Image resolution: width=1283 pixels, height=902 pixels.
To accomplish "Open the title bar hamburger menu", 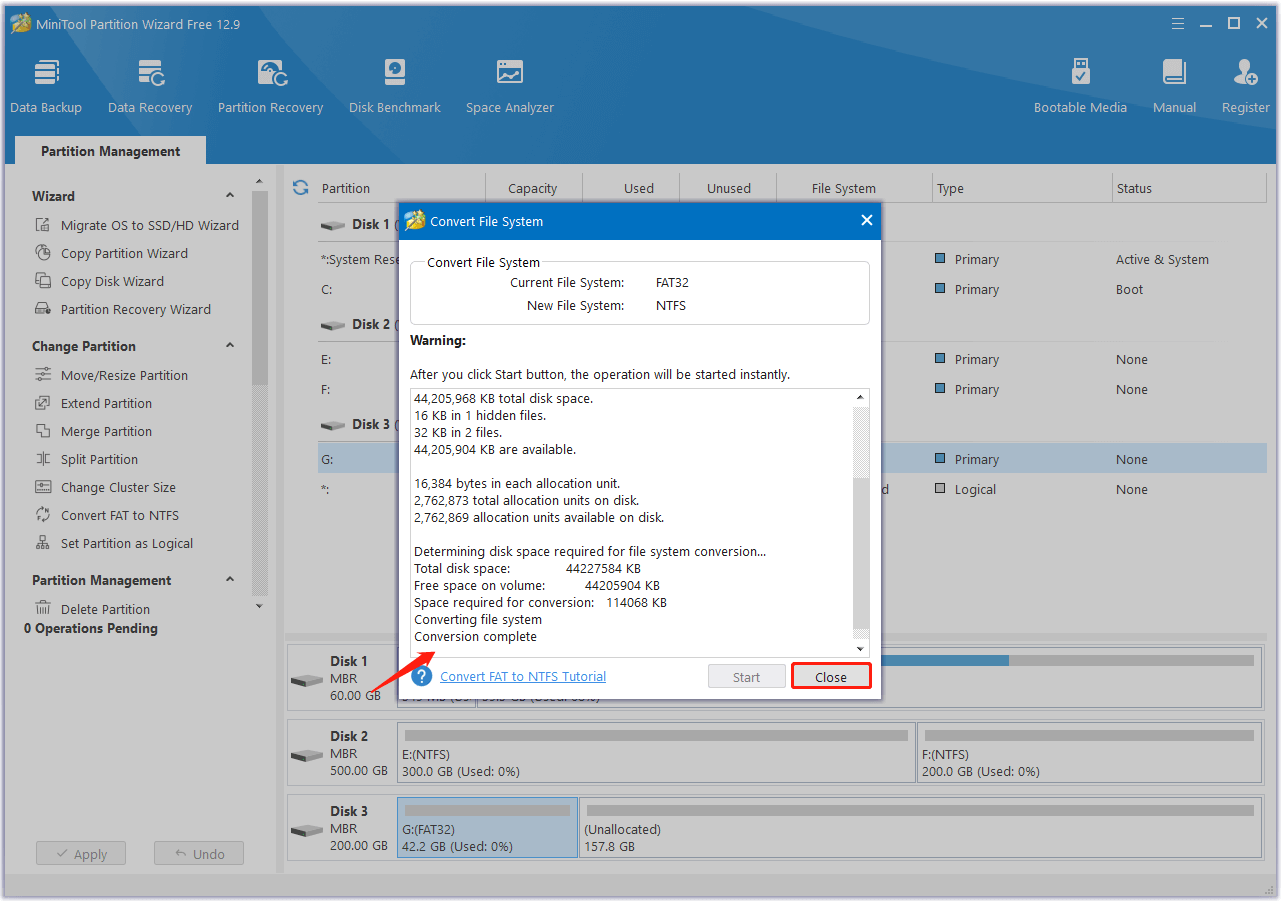I will (1177, 23).
